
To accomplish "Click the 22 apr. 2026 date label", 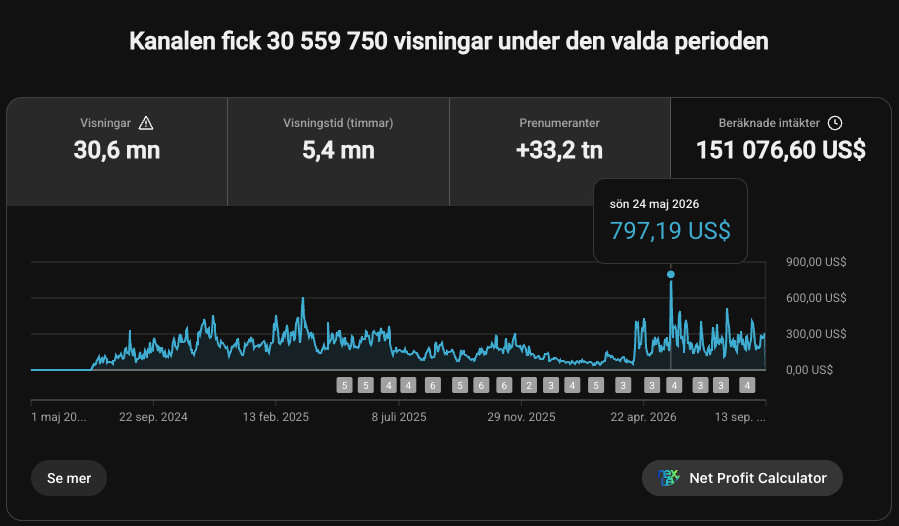I will click(x=643, y=417).
